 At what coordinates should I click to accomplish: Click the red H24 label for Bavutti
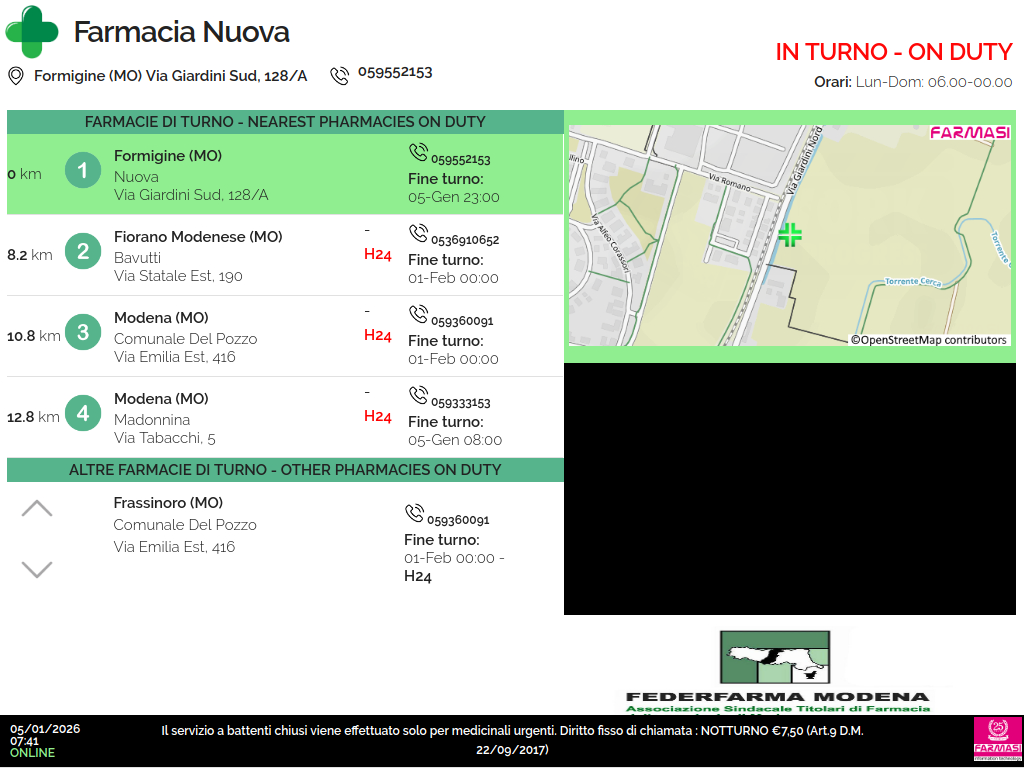click(x=377, y=255)
